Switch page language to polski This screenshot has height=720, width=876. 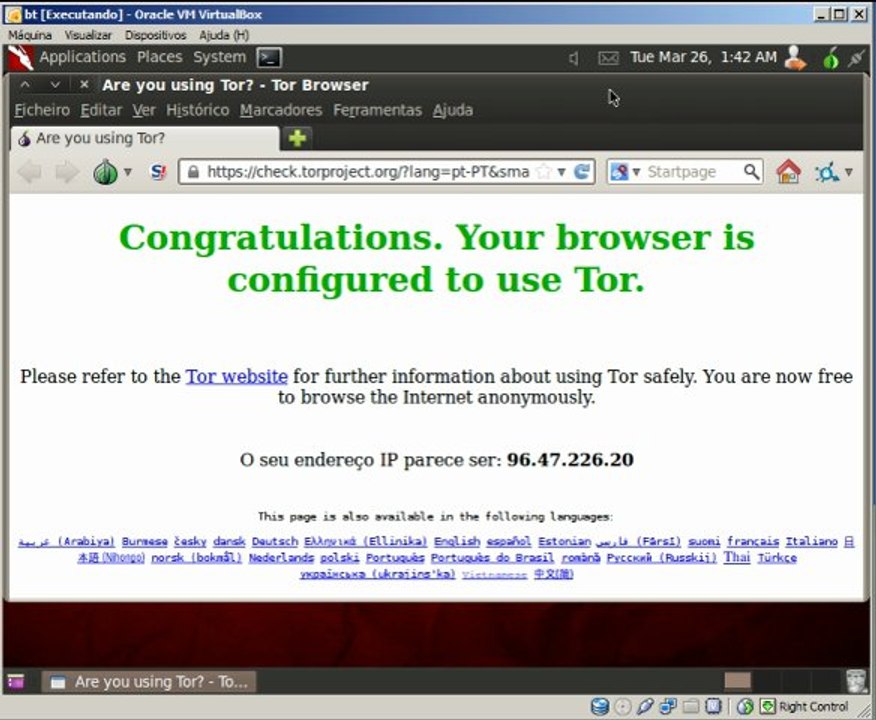coord(340,557)
